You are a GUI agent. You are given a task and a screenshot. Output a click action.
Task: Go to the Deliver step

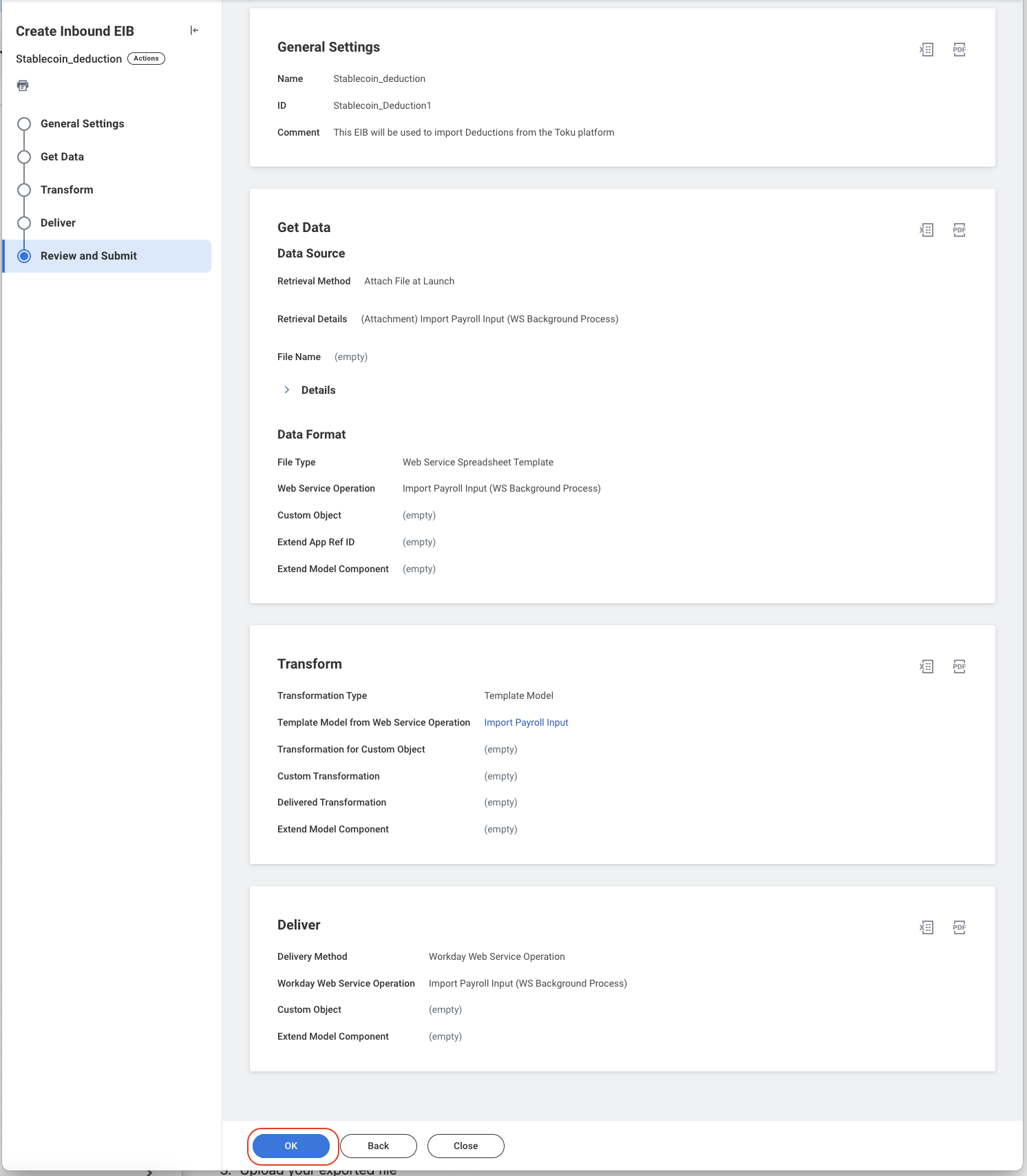(x=58, y=223)
